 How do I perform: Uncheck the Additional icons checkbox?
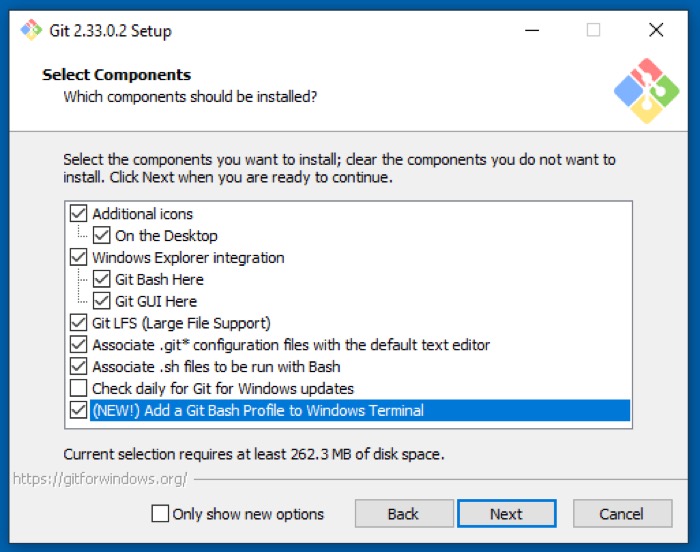(78, 214)
